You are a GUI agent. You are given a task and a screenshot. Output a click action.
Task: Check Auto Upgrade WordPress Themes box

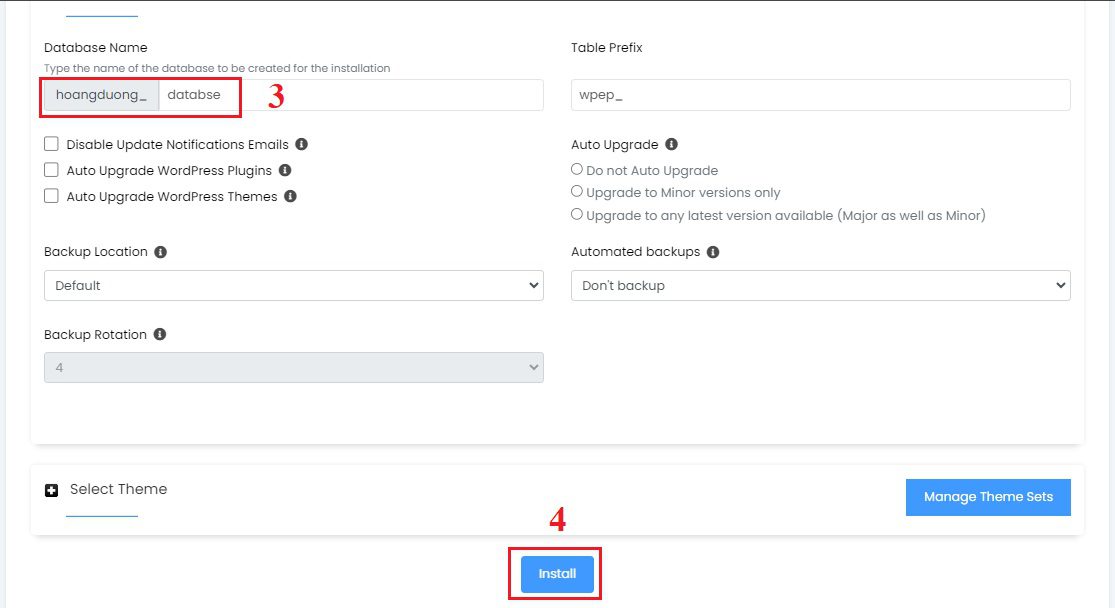tap(51, 196)
